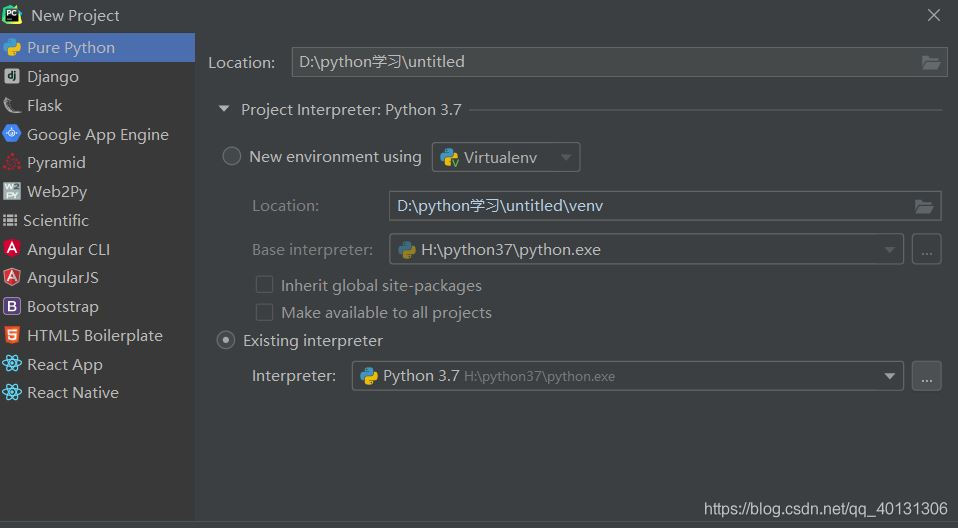Click the Django dj icon

[12, 76]
